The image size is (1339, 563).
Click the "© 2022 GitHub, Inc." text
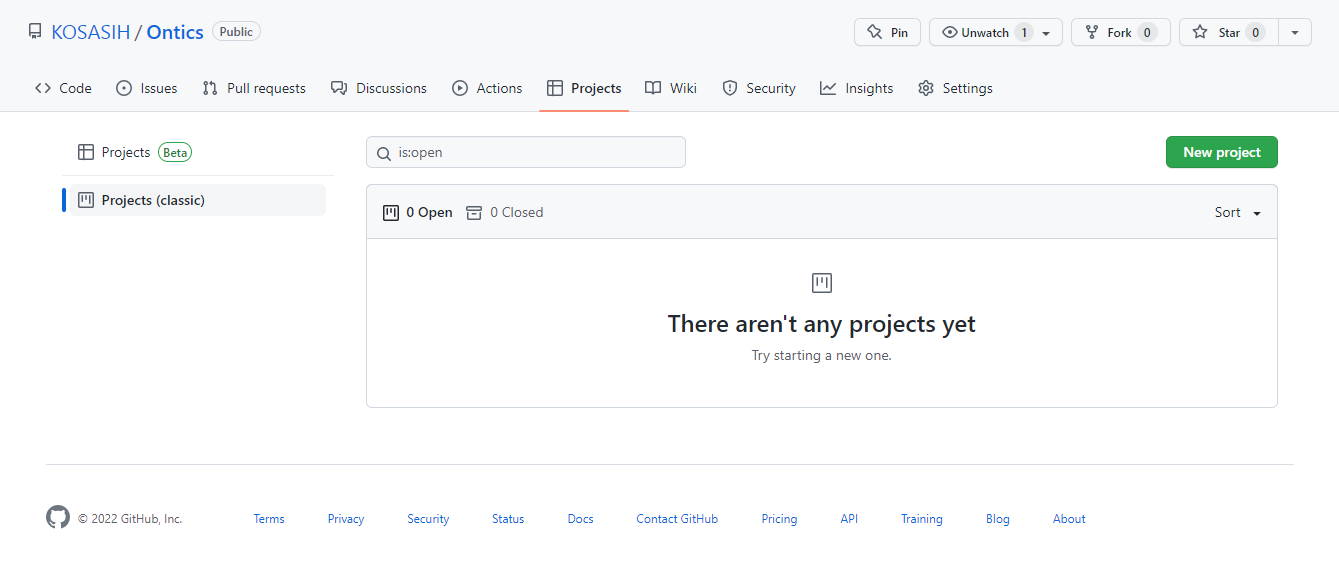[130, 519]
